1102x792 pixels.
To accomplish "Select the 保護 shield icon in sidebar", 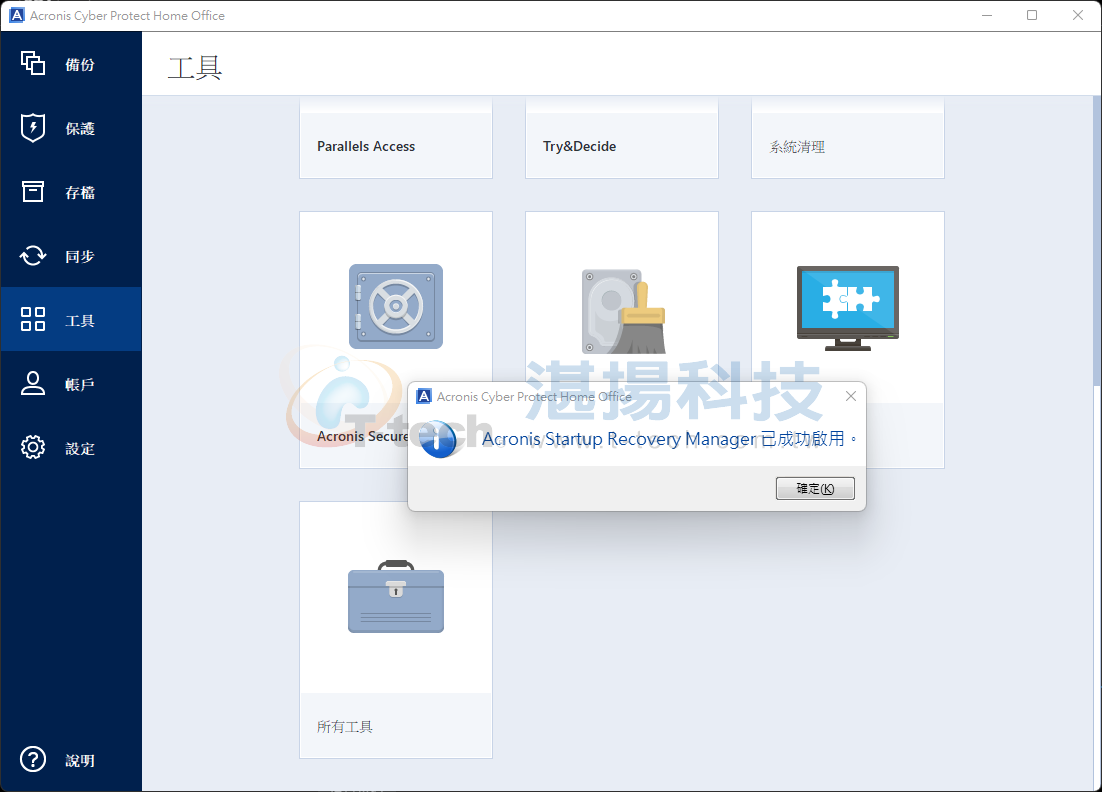I will [x=33, y=128].
